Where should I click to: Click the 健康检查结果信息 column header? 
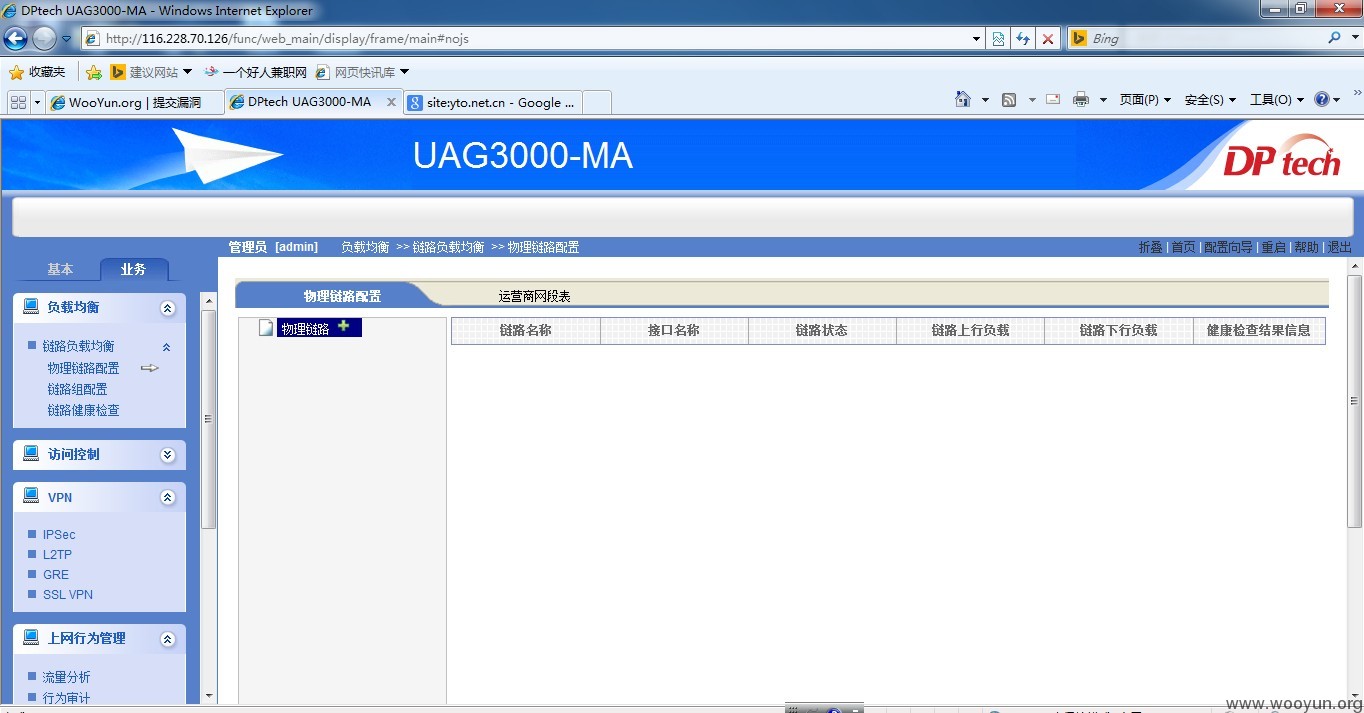coord(1259,330)
